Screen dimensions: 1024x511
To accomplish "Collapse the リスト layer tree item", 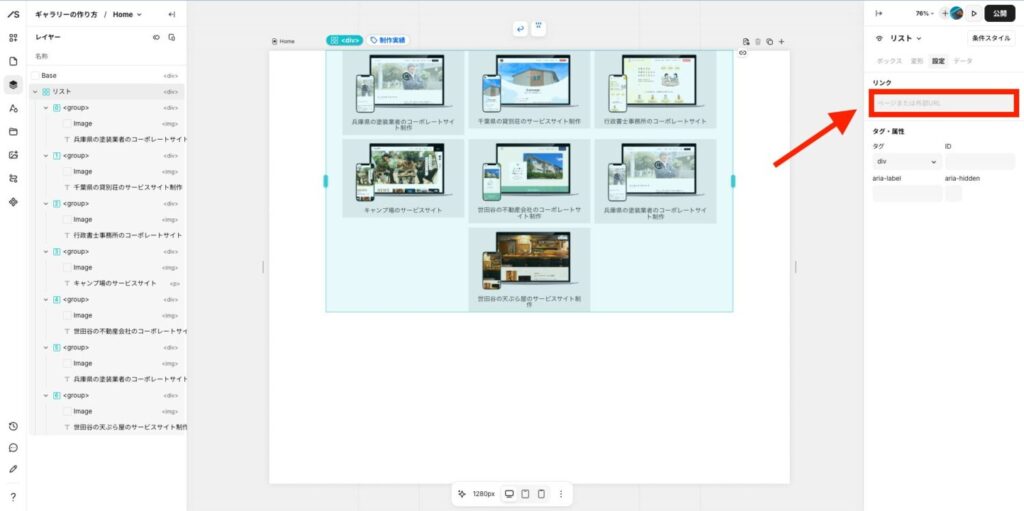I will click(x=35, y=91).
